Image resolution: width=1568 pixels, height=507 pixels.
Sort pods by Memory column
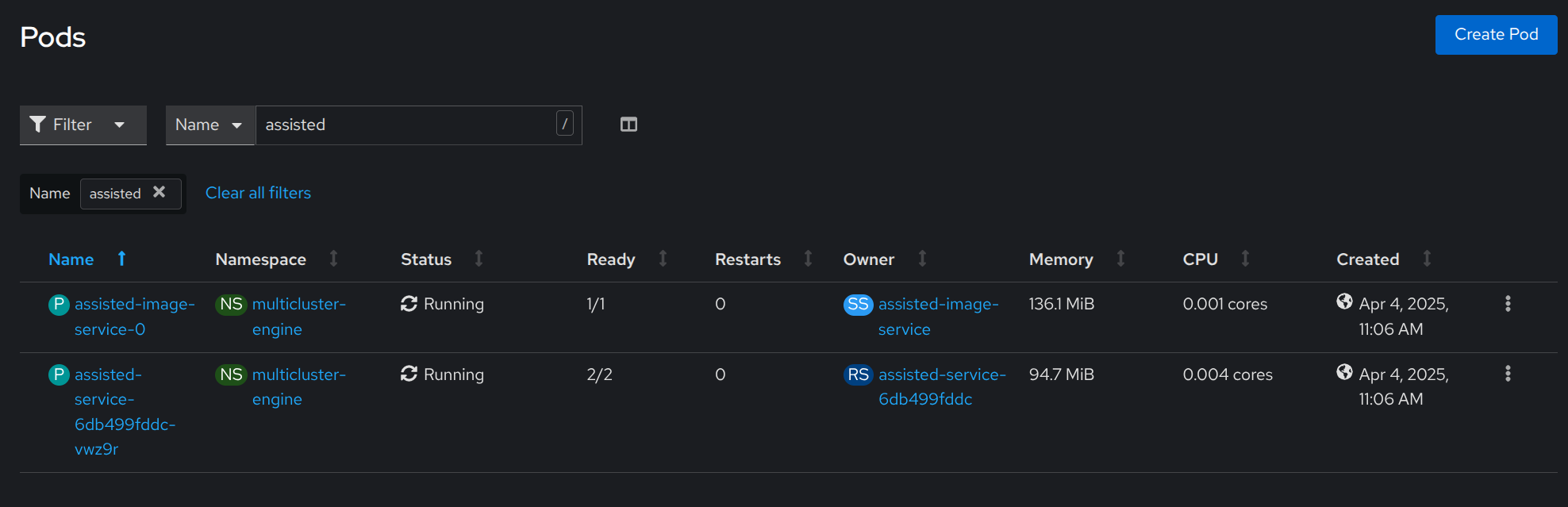coord(1061,259)
